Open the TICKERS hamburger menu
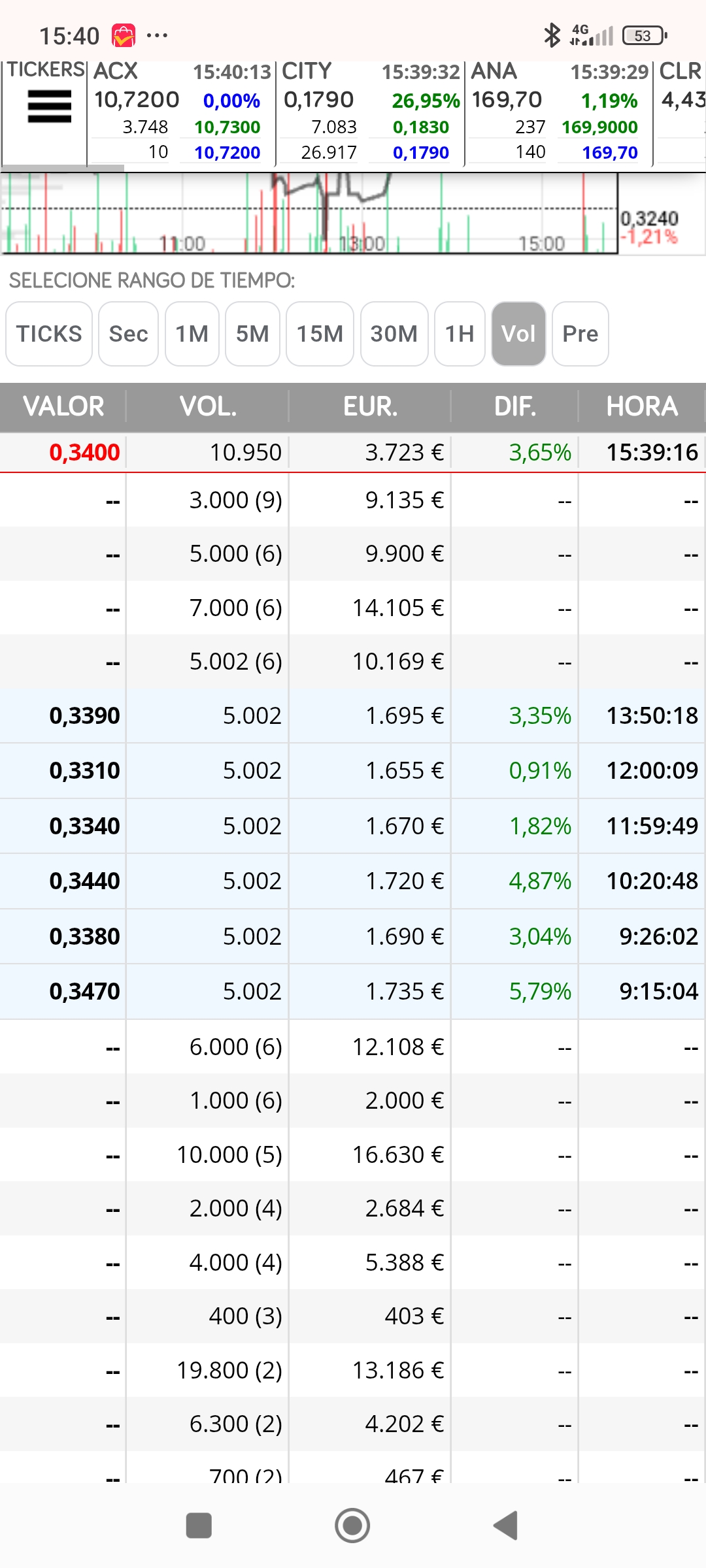Screen dimensions: 706x1568 (x=50, y=106)
